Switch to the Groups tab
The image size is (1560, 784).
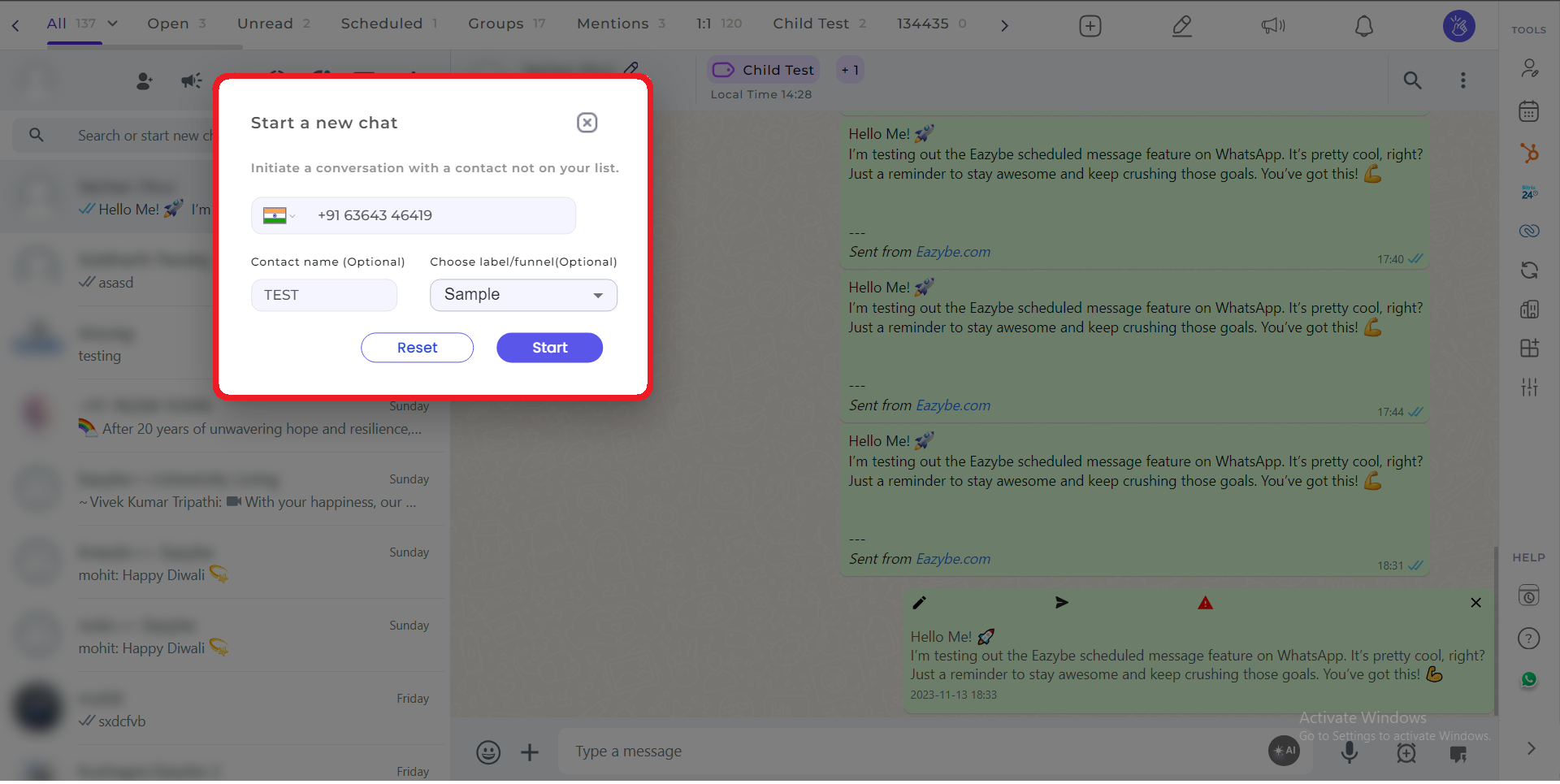coord(506,24)
